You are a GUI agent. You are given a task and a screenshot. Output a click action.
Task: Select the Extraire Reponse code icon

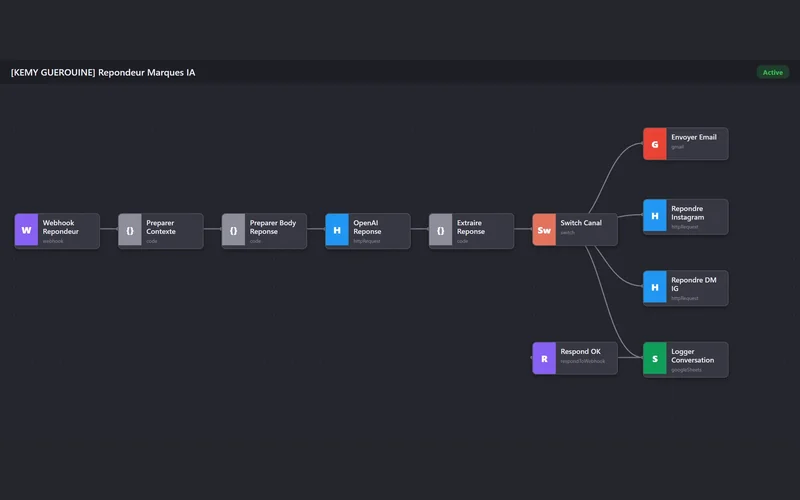pyautogui.click(x=441, y=230)
